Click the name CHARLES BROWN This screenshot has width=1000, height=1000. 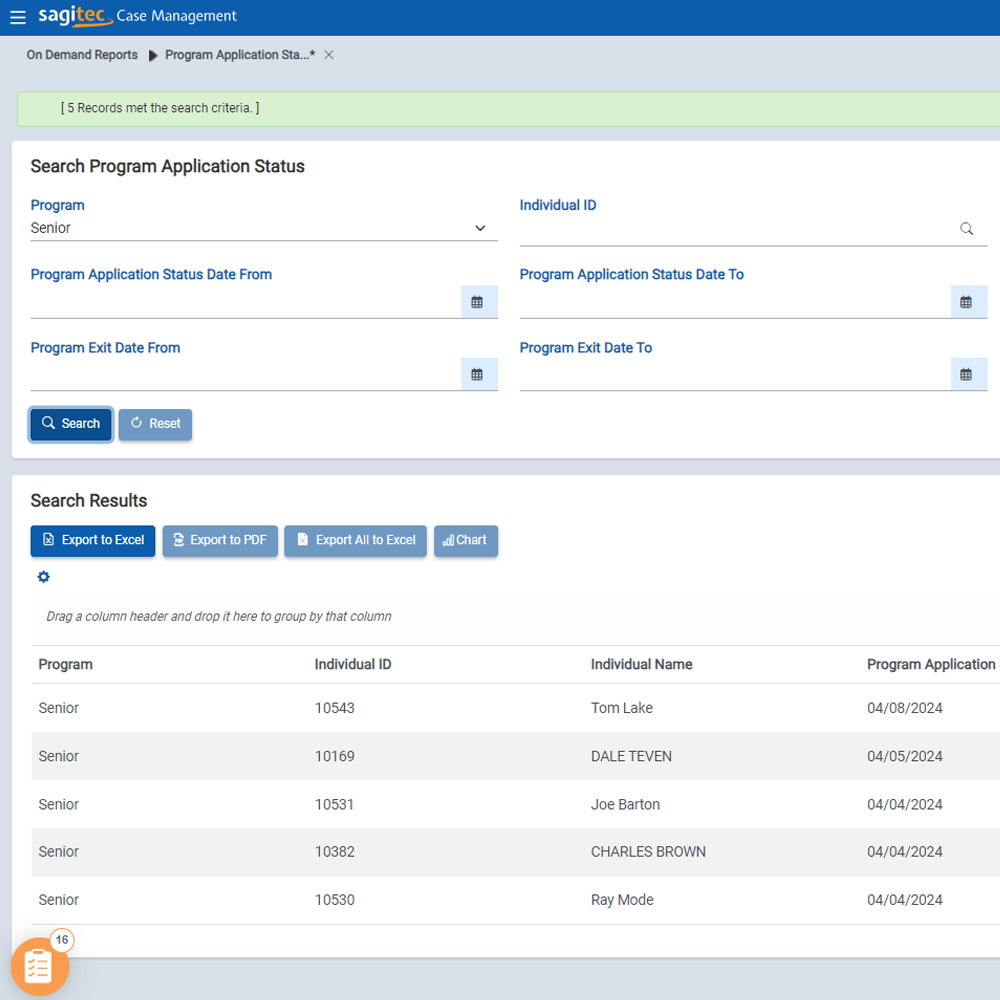coord(649,852)
